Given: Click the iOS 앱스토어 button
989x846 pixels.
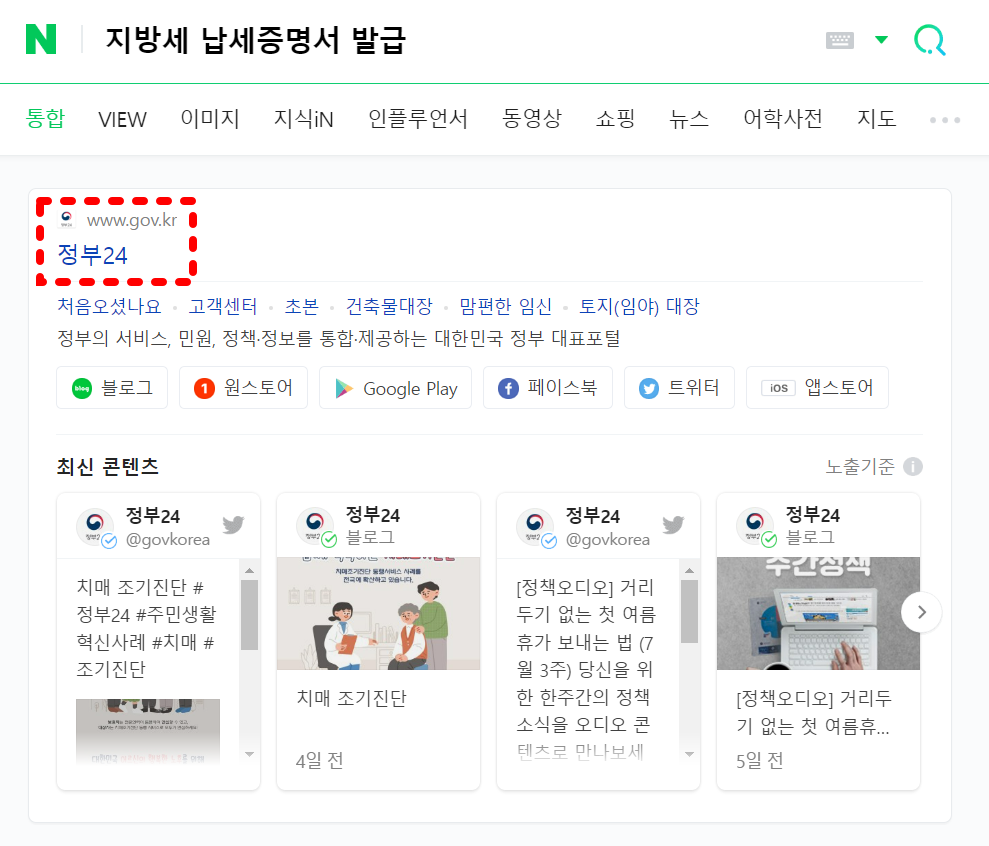Looking at the screenshot, I should point(817,387).
